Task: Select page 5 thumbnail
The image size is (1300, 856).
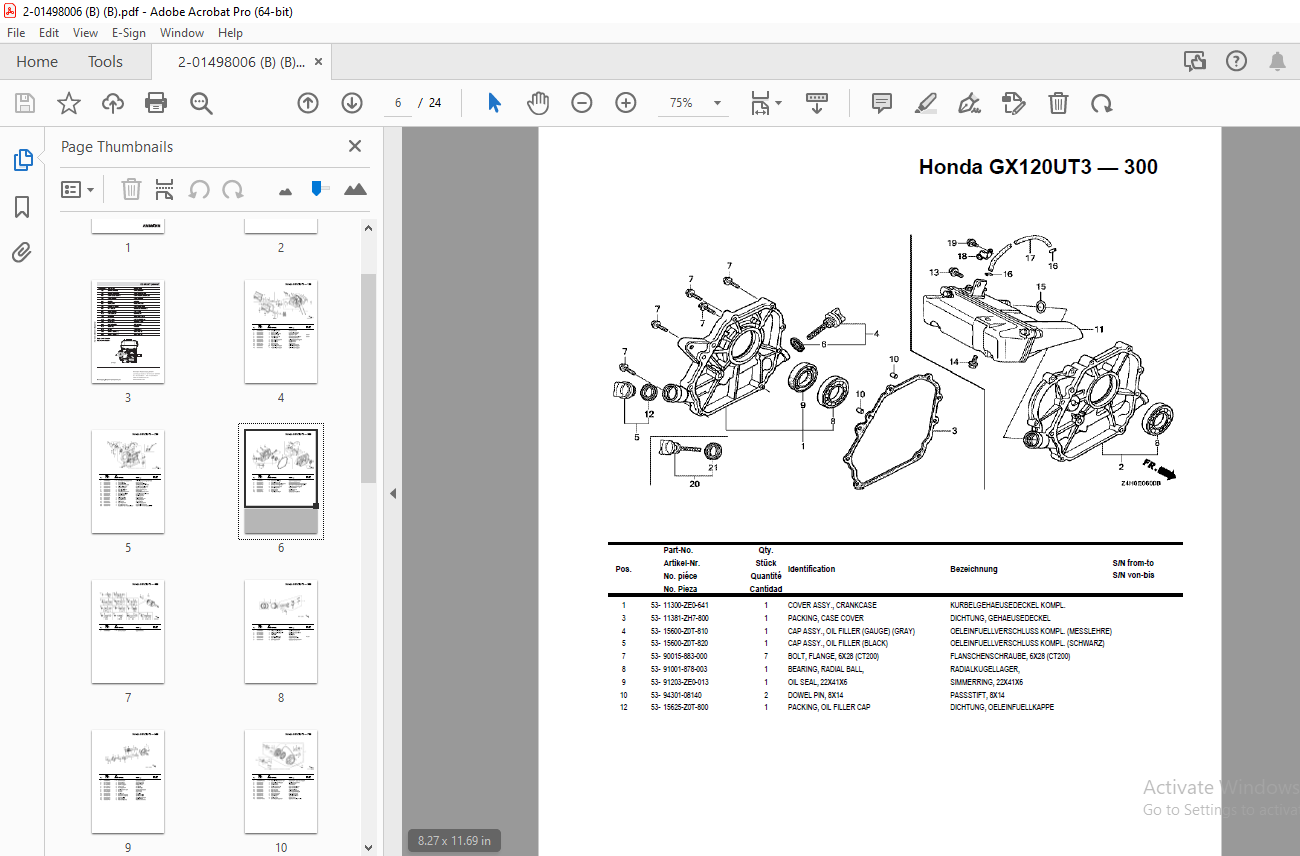Action: tap(128, 482)
